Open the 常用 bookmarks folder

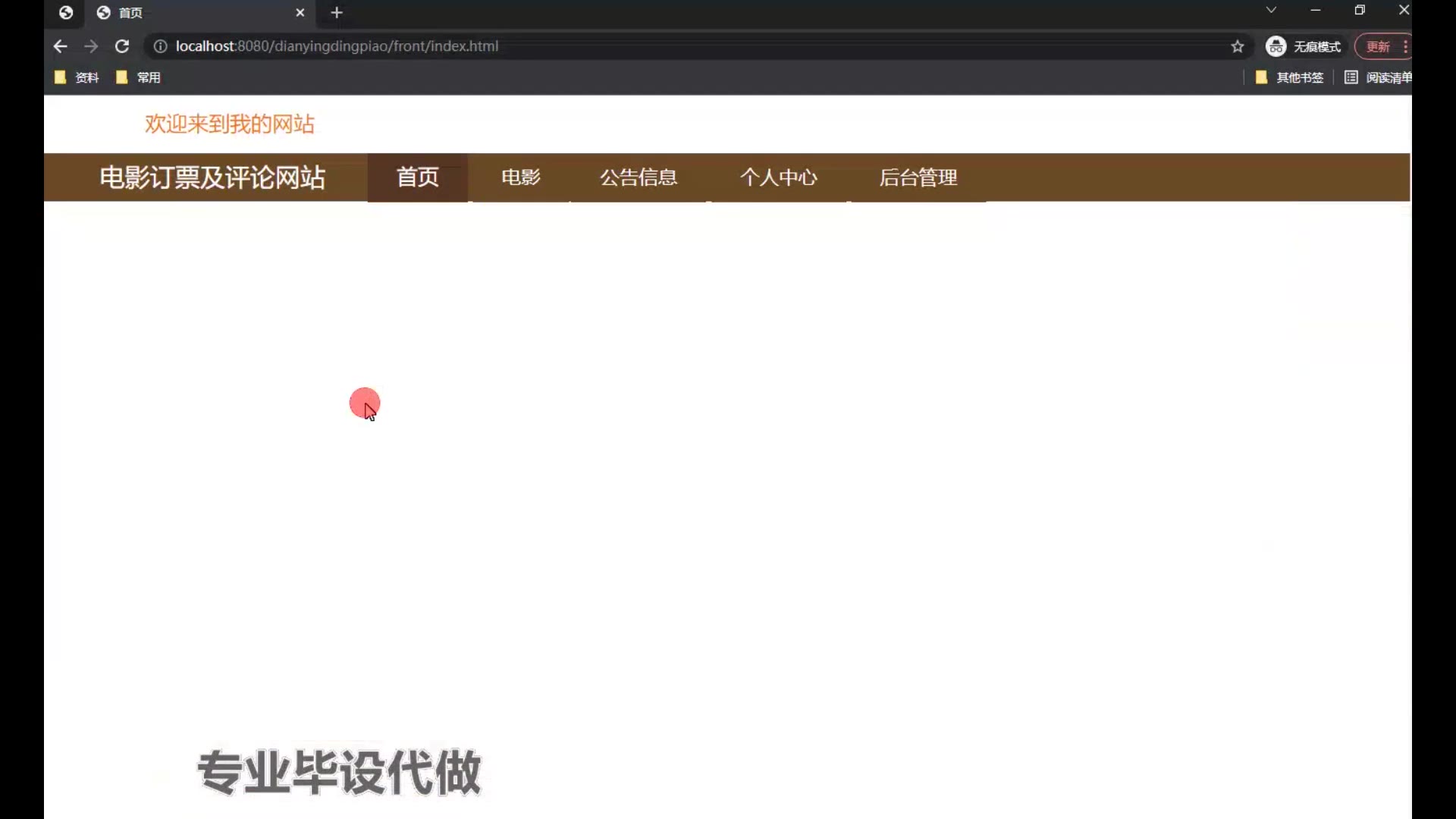tap(138, 77)
